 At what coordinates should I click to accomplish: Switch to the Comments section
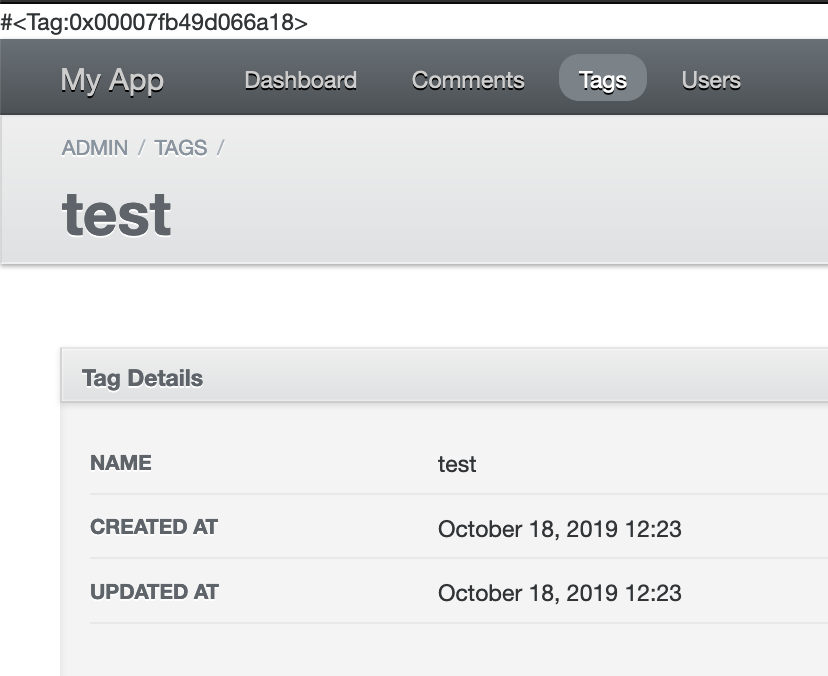click(x=468, y=80)
